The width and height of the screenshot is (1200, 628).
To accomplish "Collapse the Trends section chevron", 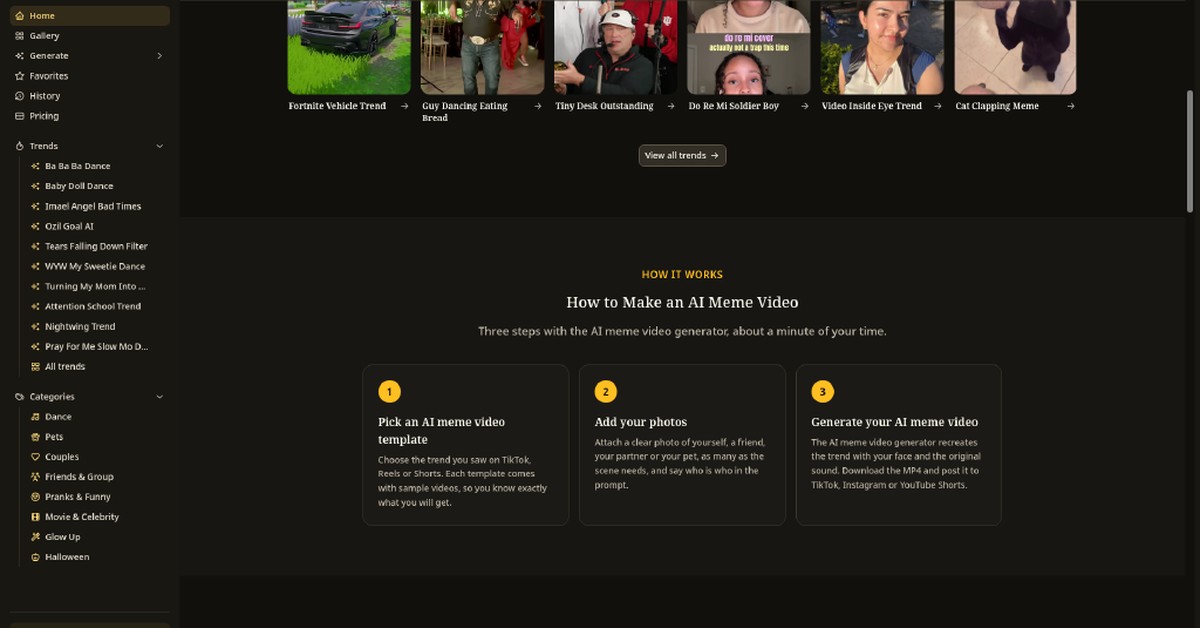I will click(x=159, y=146).
